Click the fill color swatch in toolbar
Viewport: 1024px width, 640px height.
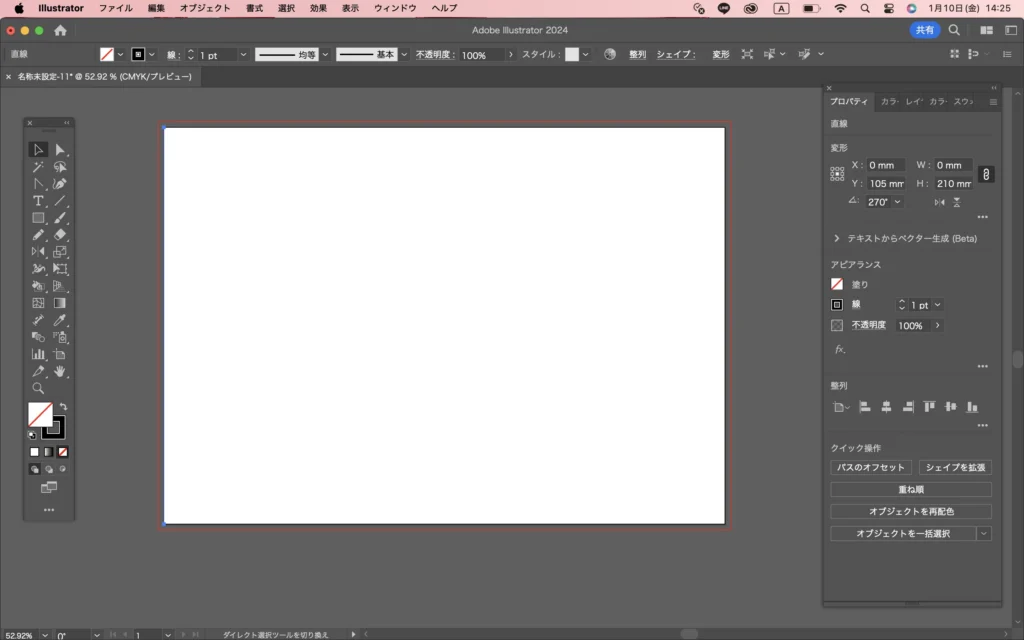point(40,415)
